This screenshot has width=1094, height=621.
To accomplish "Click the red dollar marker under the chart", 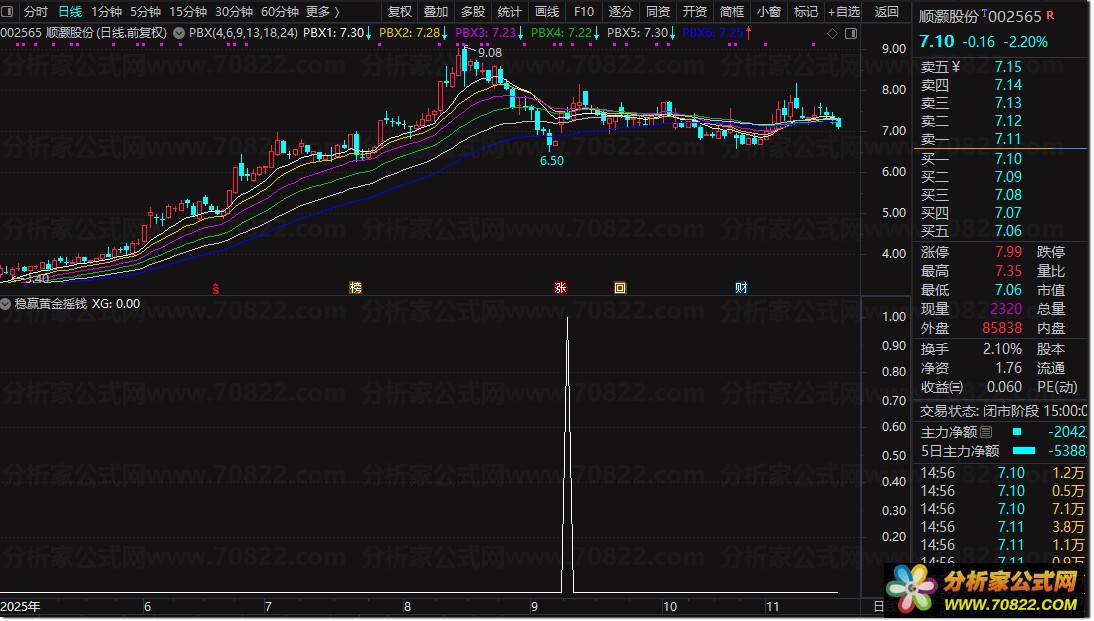I will [x=216, y=289].
